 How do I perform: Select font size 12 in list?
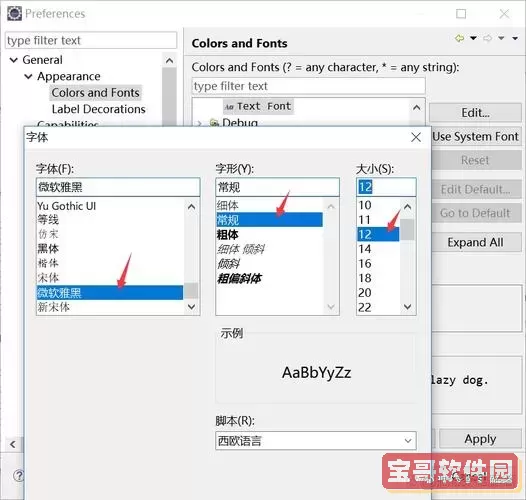pyautogui.click(x=378, y=234)
